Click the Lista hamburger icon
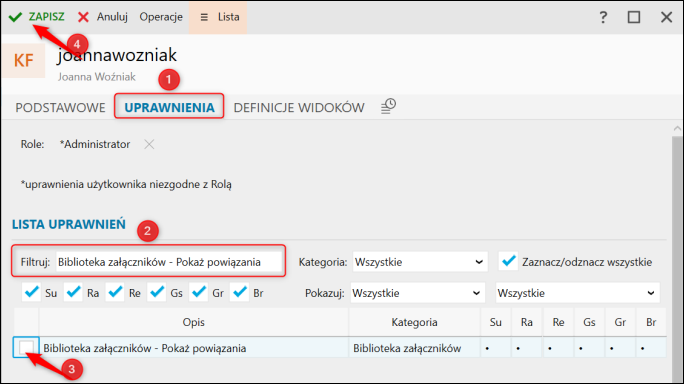684x384 pixels. pos(204,17)
